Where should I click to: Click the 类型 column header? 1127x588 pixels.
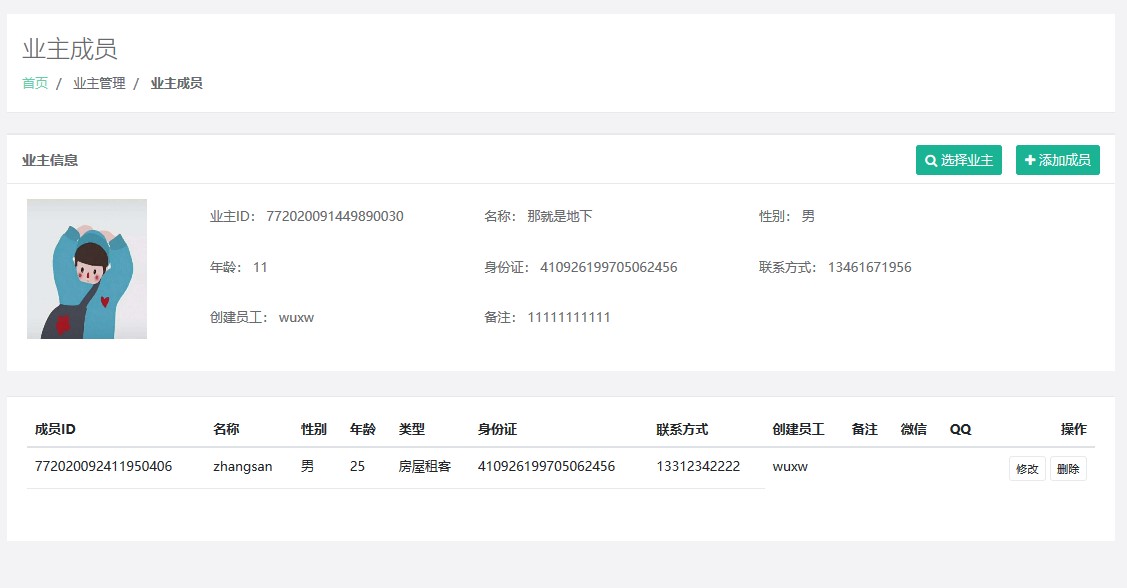pos(411,429)
